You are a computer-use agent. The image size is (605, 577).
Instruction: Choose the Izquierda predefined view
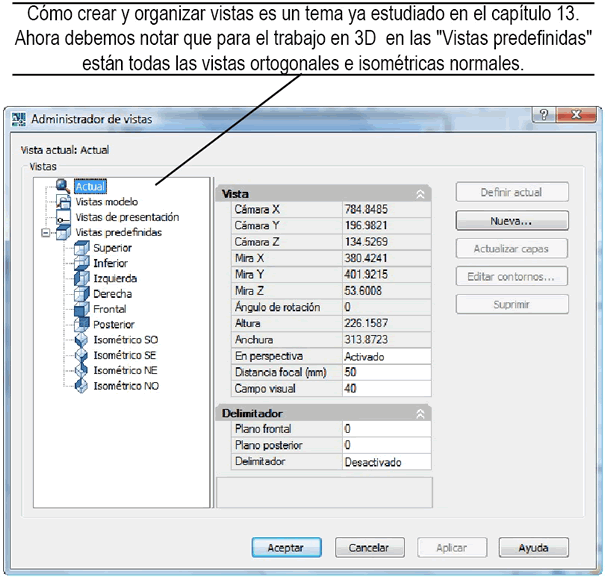tap(115, 278)
